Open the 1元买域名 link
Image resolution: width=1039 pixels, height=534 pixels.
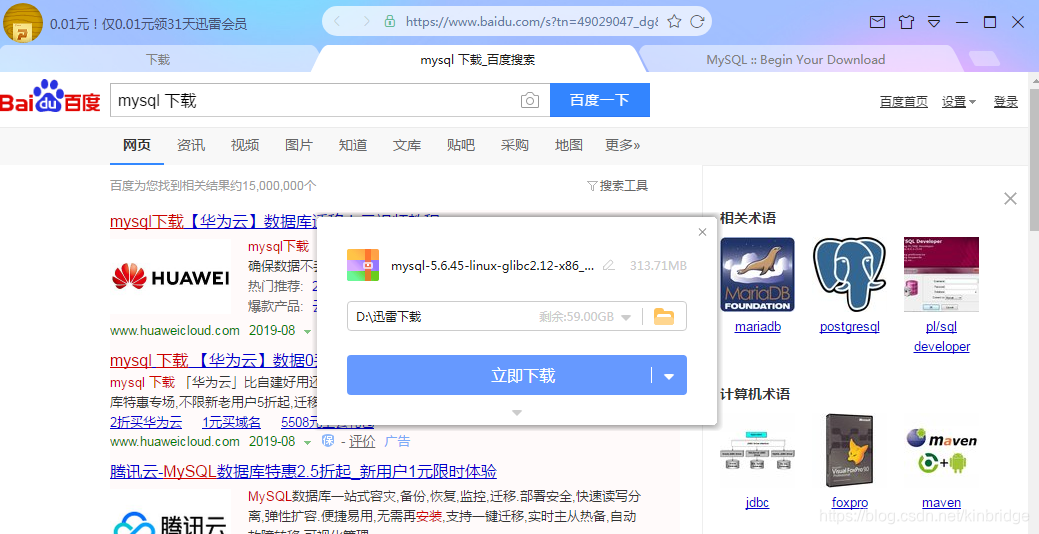point(231,422)
